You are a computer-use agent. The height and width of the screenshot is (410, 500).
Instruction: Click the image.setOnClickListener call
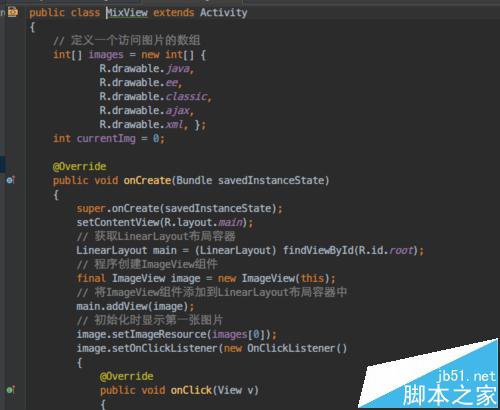212,348
